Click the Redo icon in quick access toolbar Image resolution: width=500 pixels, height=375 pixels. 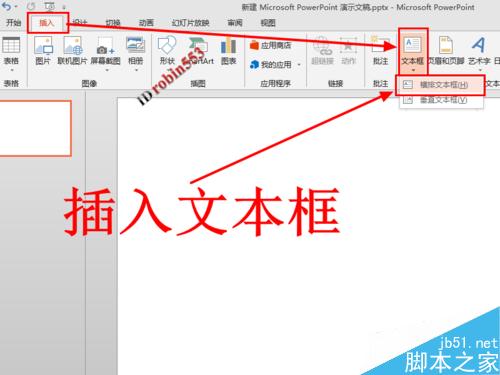[x=31, y=6]
